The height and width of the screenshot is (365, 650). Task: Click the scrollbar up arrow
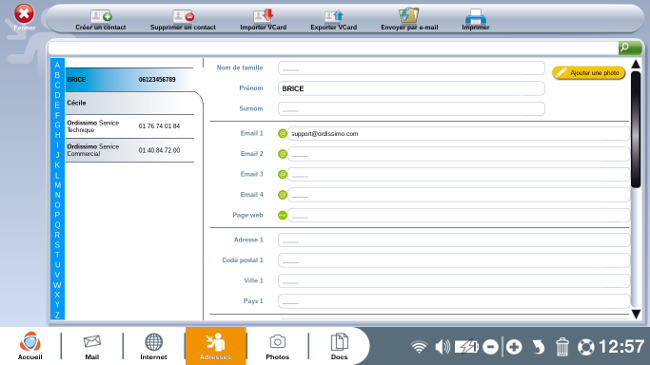point(636,64)
